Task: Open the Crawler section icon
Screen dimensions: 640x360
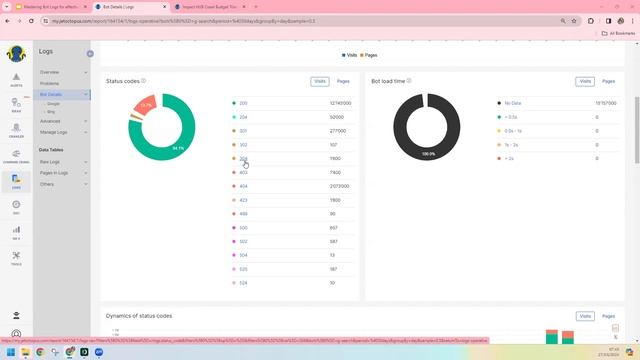Action: tap(16, 130)
